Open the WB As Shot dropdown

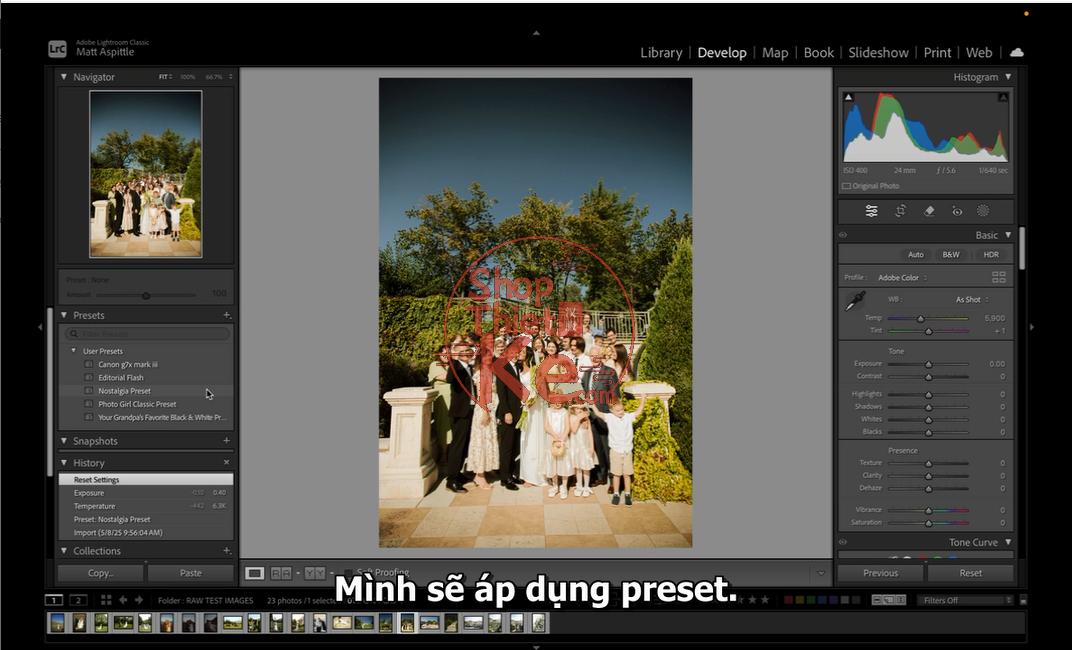pos(971,300)
